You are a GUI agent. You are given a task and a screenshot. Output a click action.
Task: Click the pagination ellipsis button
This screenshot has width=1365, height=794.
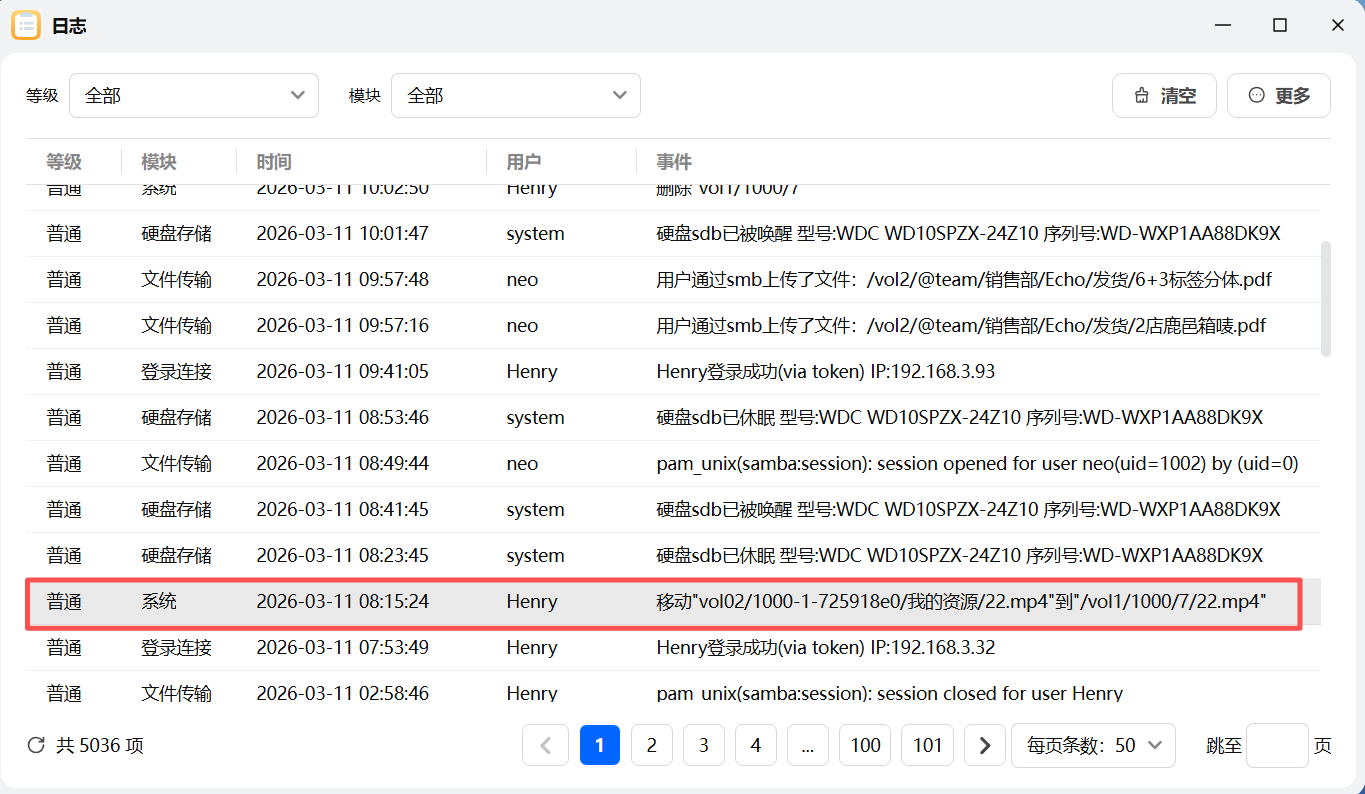point(807,745)
